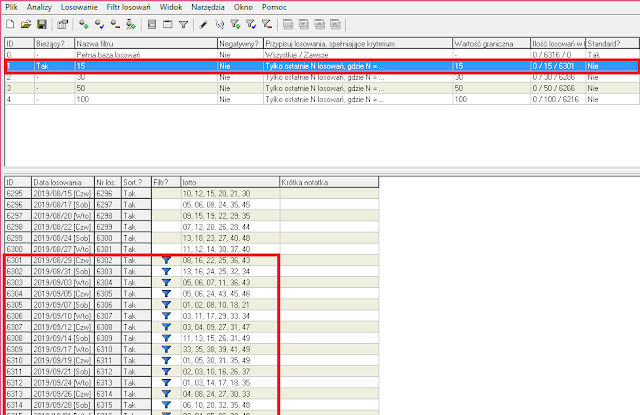Click lotto numbers 08, 16, 22, 25, 36, 43
The width and height of the screenshot is (640, 415).
click(x=230, y=260)
